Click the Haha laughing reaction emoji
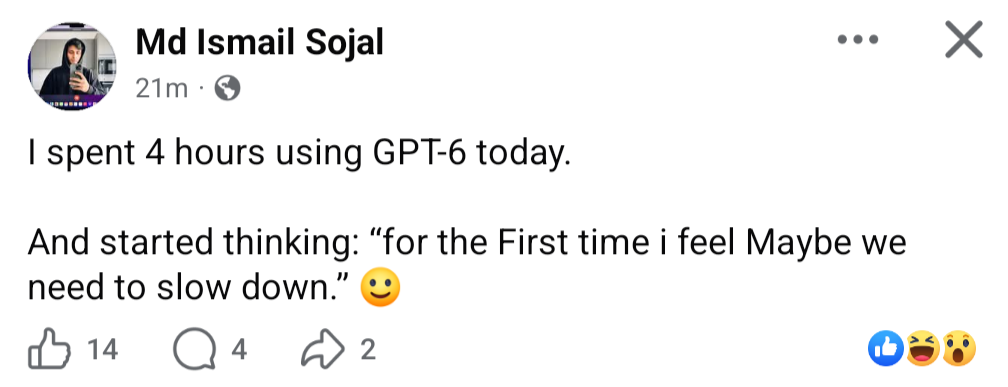Screen dimensions: 1008x387 tap(922, 349)
